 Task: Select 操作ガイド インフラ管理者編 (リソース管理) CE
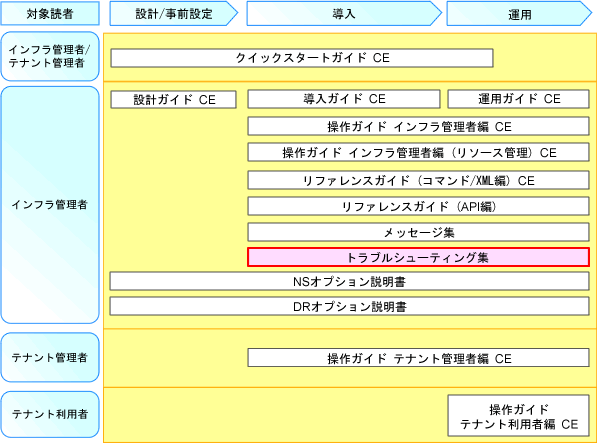[418, 153]
